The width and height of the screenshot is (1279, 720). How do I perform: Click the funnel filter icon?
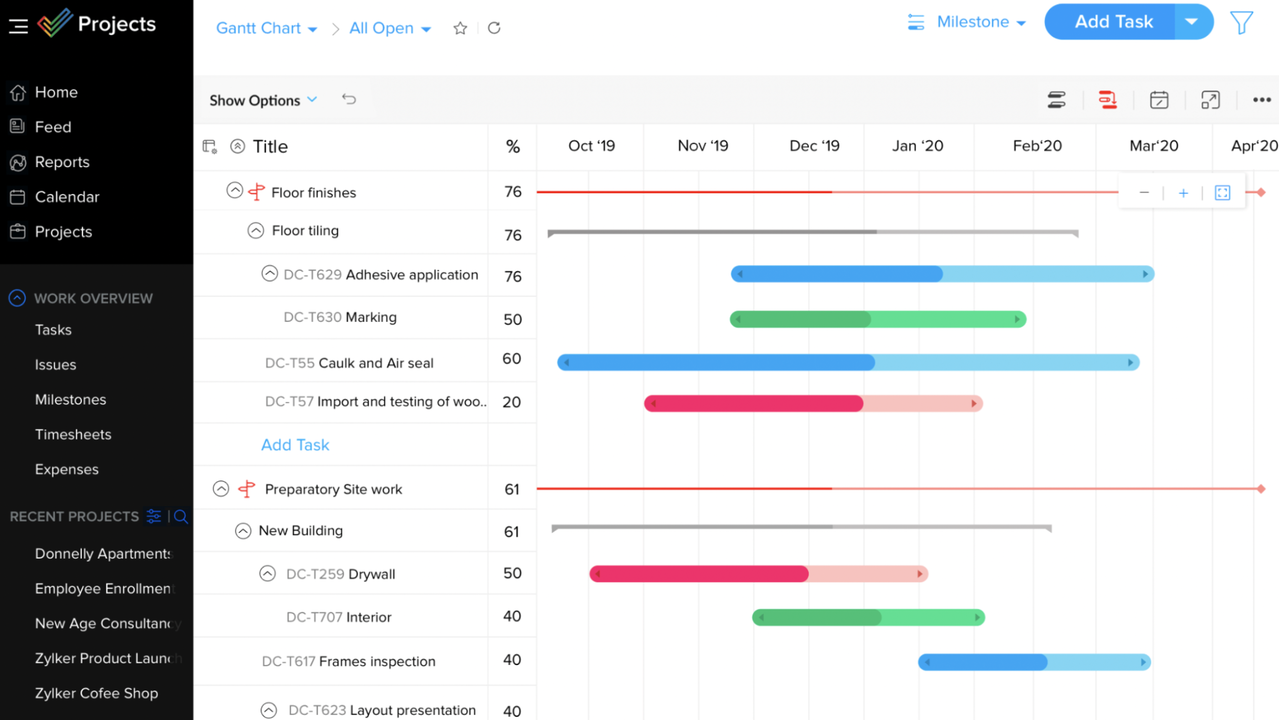point(1241,23)
